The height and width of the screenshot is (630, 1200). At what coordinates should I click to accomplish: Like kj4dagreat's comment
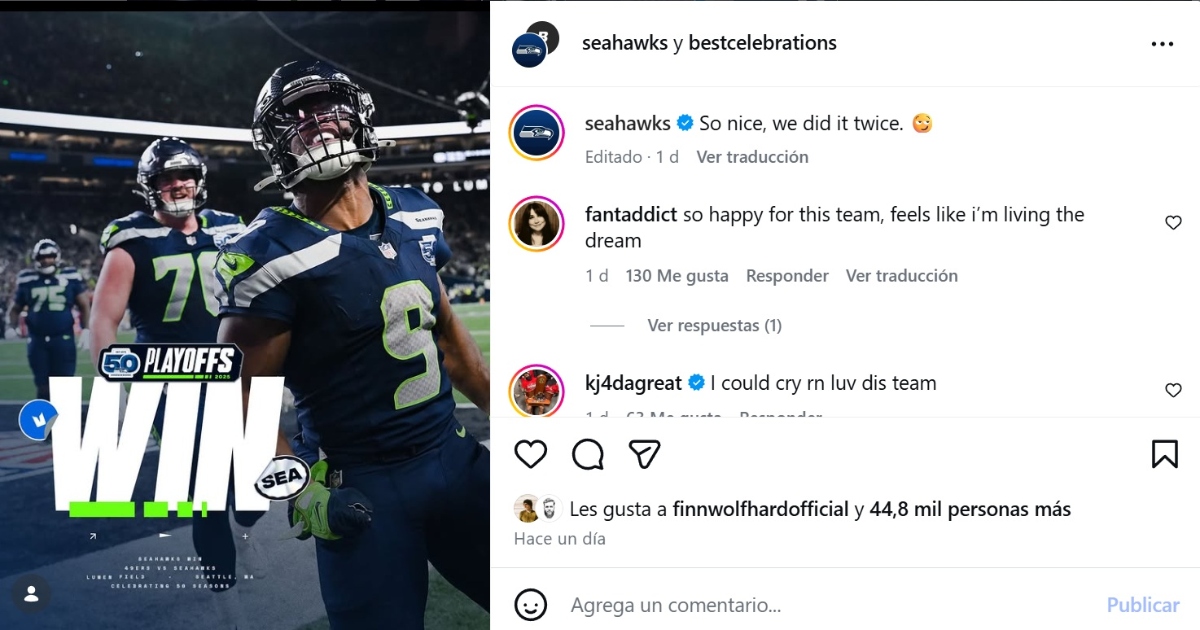tap(1173, 390)
